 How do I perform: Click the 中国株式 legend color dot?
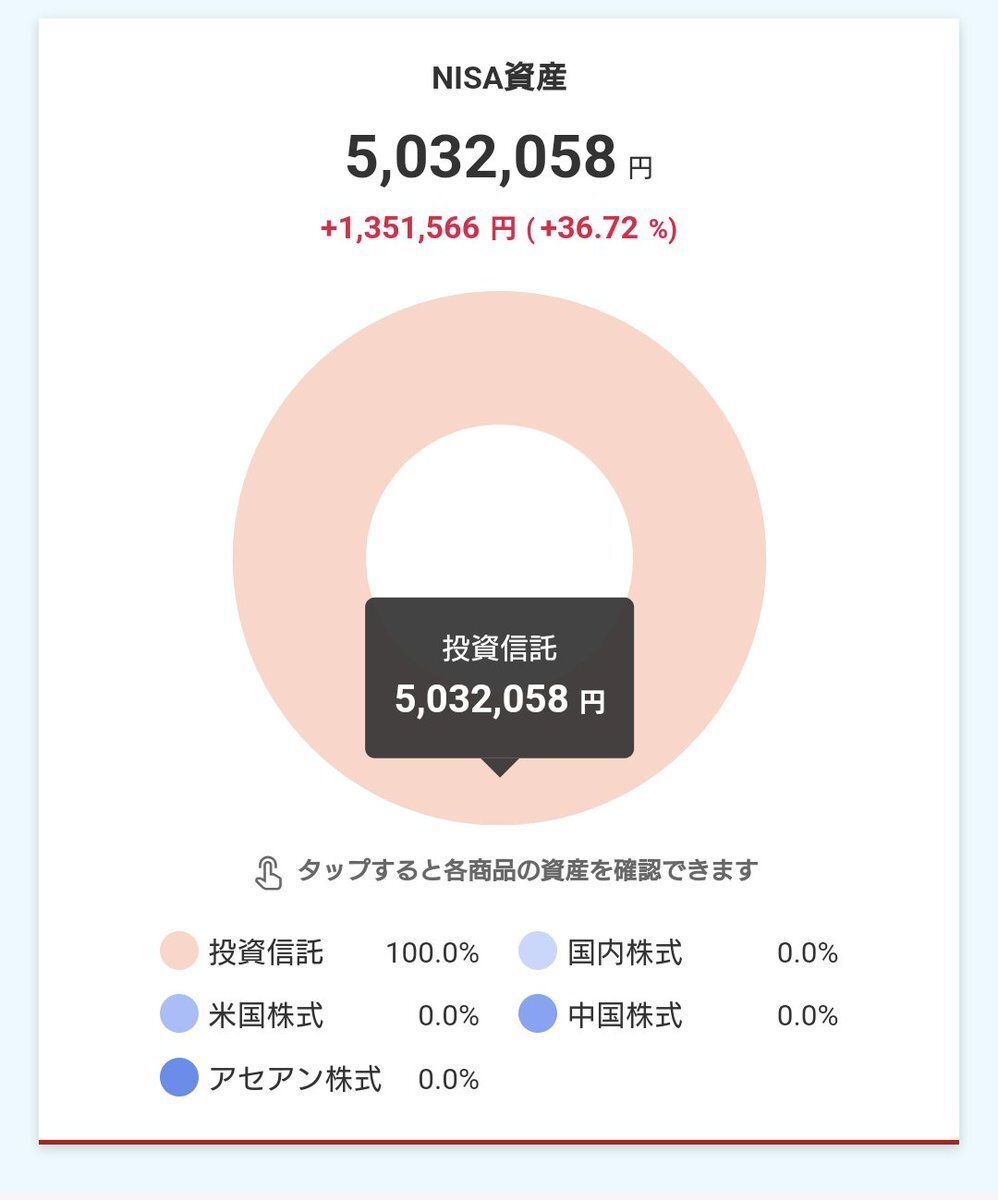[538, 1014]
